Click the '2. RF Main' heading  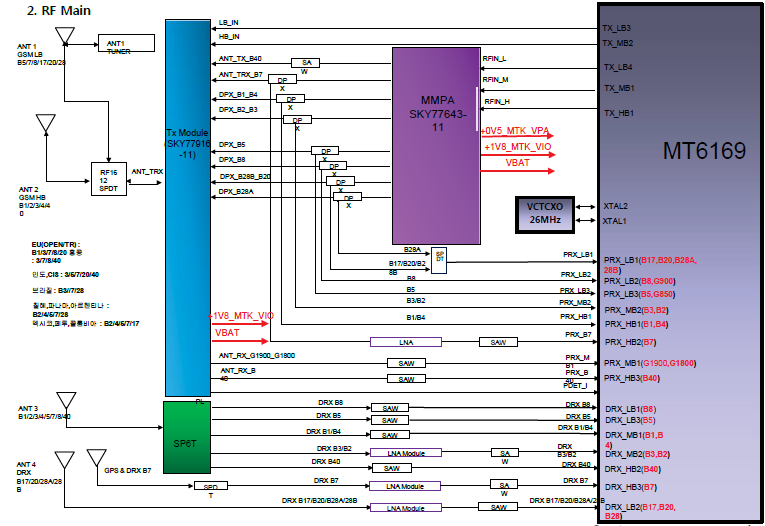point(59,11)
